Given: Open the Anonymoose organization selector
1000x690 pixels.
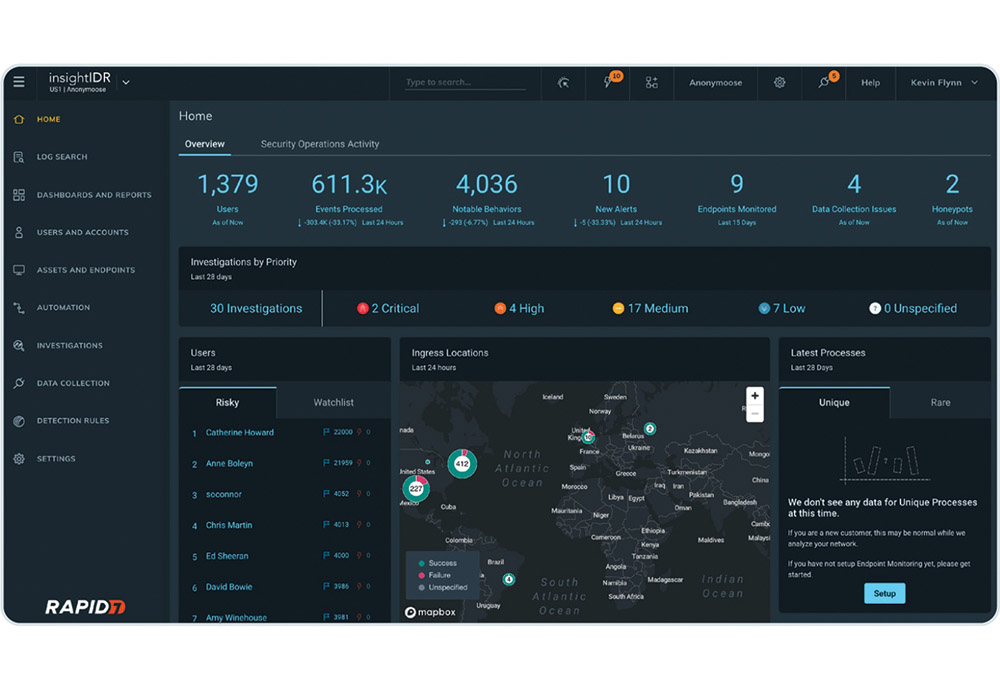Looking at the screenshot, I should [716, 82].
